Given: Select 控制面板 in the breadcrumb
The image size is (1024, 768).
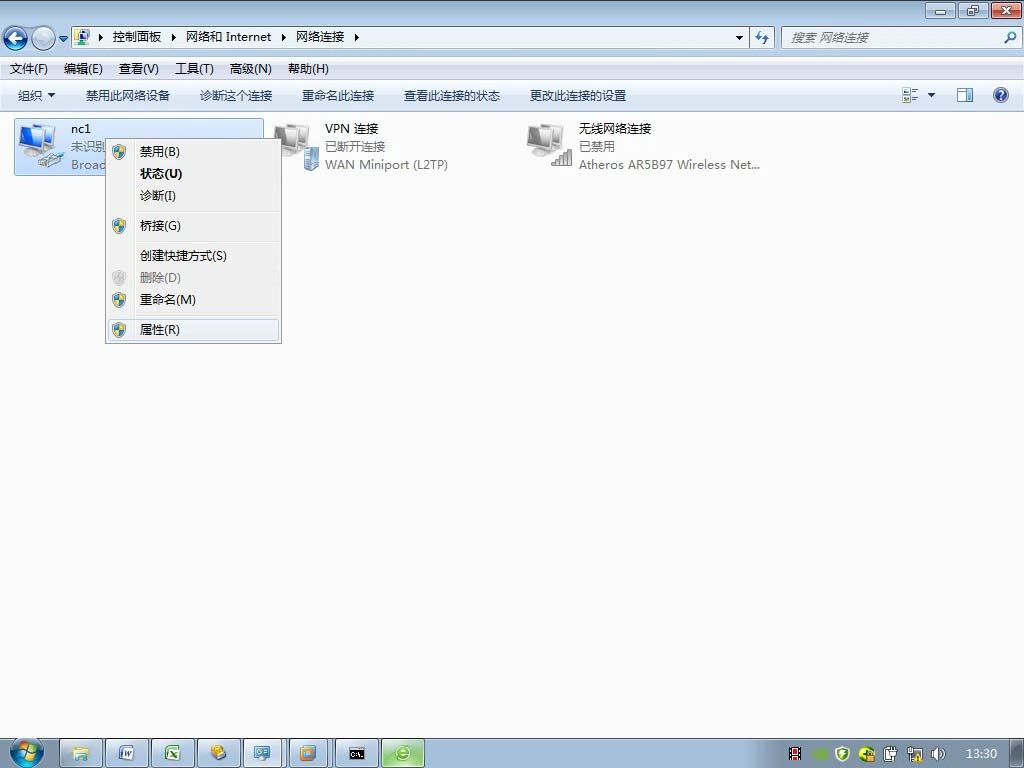Looking at the screenshot, I should 136,37.
